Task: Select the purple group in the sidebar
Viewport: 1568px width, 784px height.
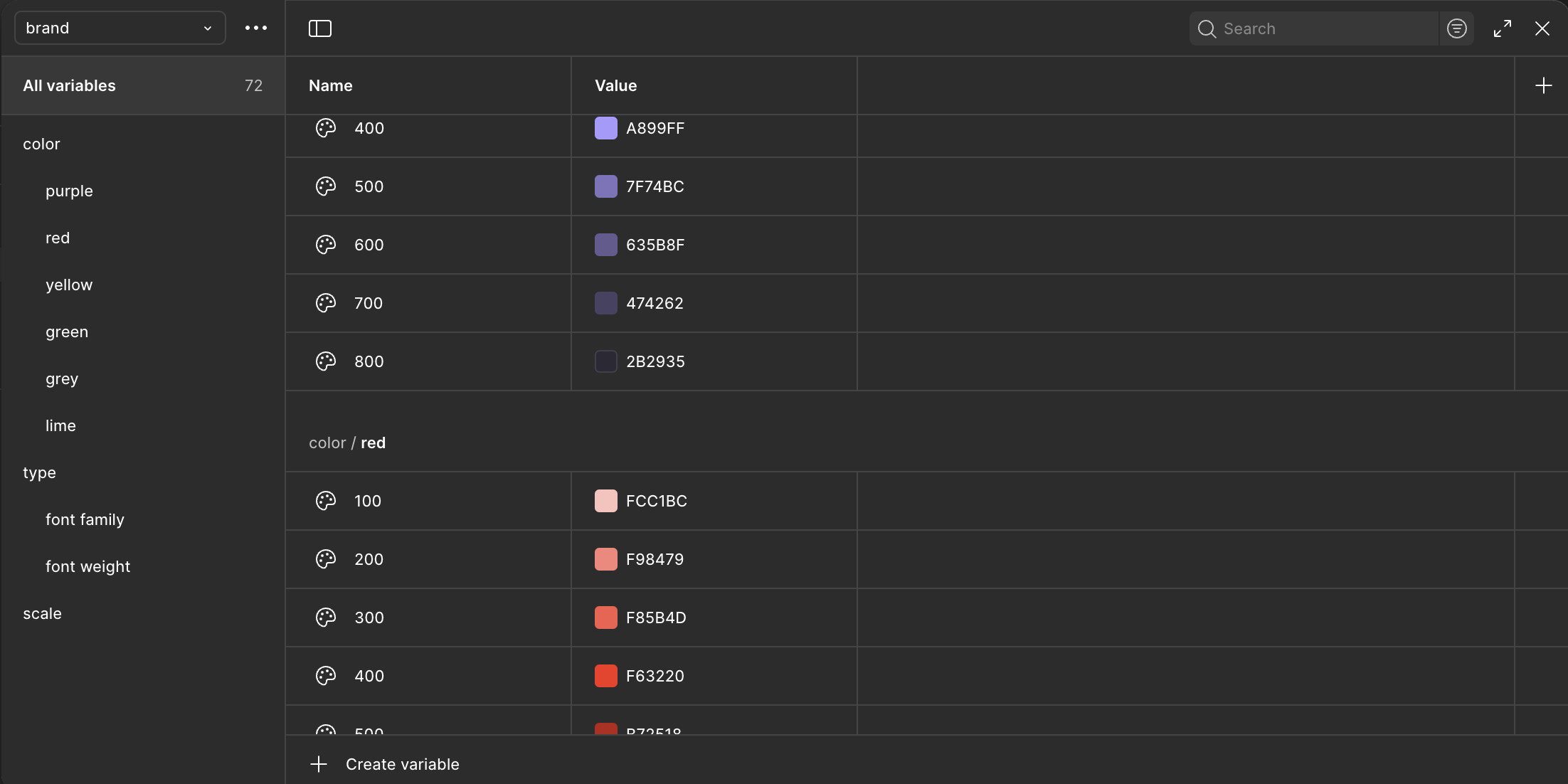Action: pyautogui.click(x=69, y=191)
